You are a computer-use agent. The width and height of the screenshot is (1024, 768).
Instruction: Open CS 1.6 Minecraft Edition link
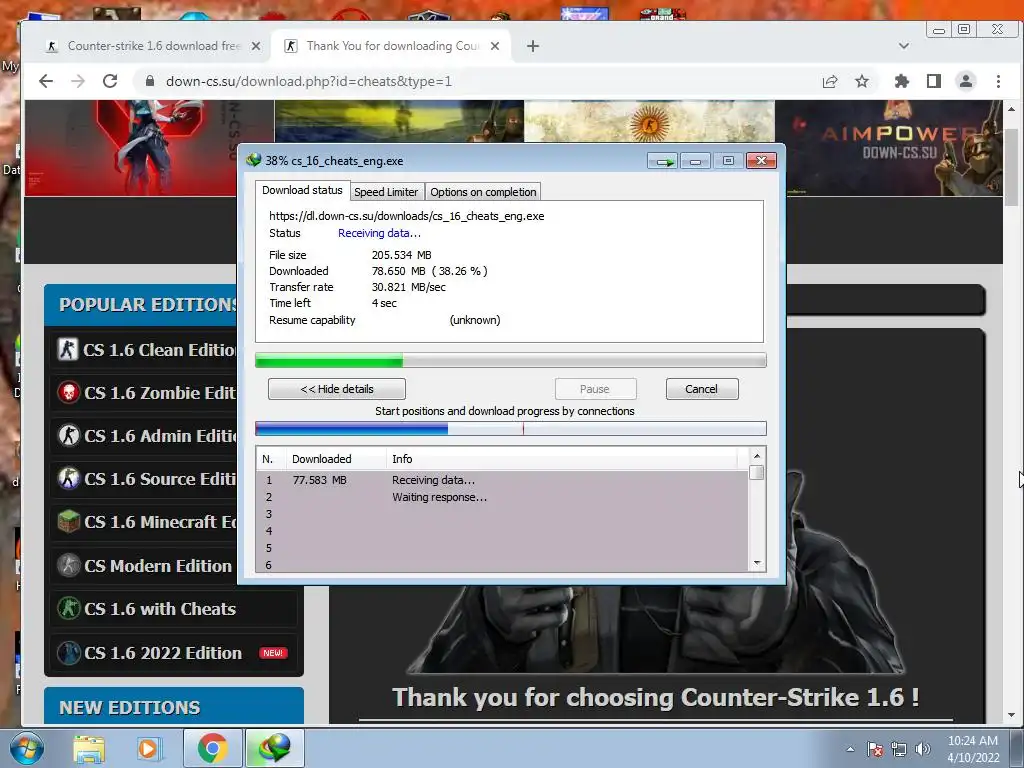point(160,522)
